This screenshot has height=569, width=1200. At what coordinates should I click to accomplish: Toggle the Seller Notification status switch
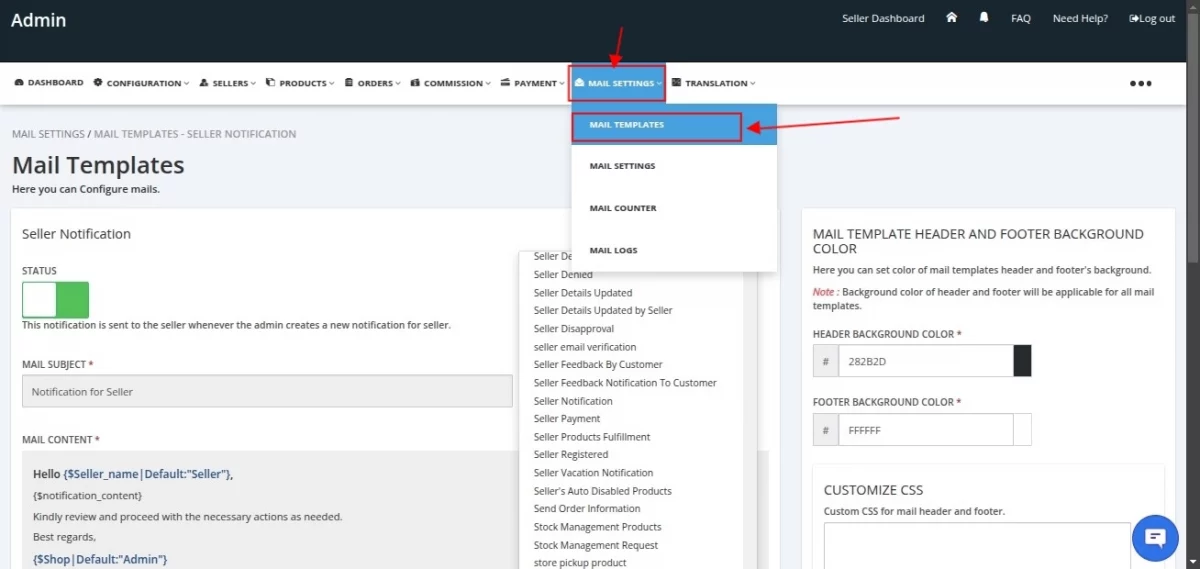[x=56, y=300]
